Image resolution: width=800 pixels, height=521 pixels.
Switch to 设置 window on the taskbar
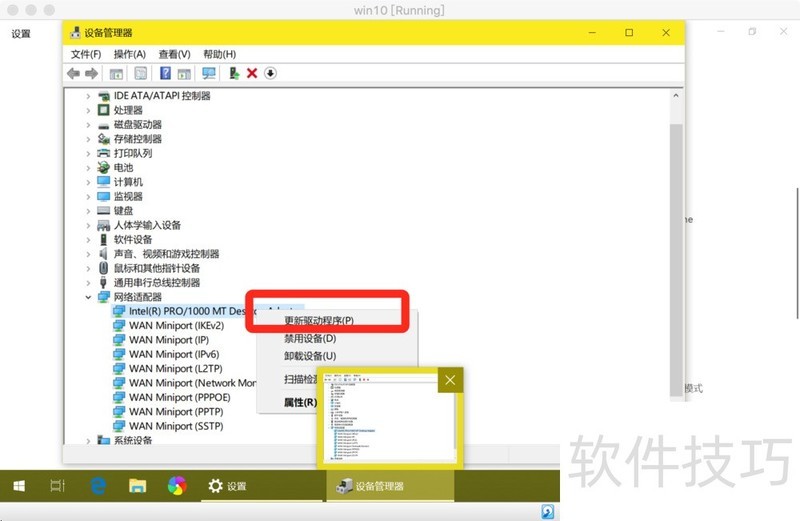[x=227, y=486]
